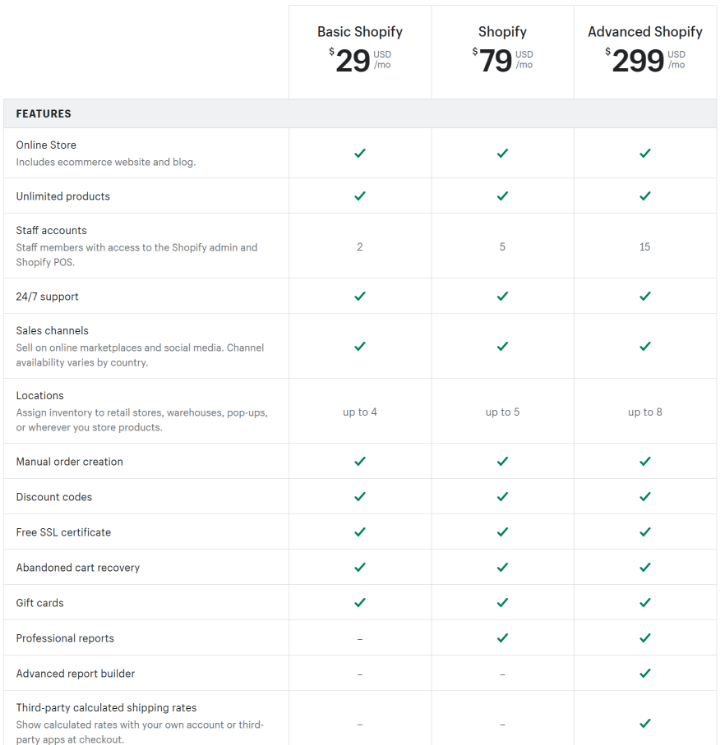Image resolution: width=720 pixels, height=745 pixels.
Task: Select the Advanced Shopify plan header
Action: (645, 32)
